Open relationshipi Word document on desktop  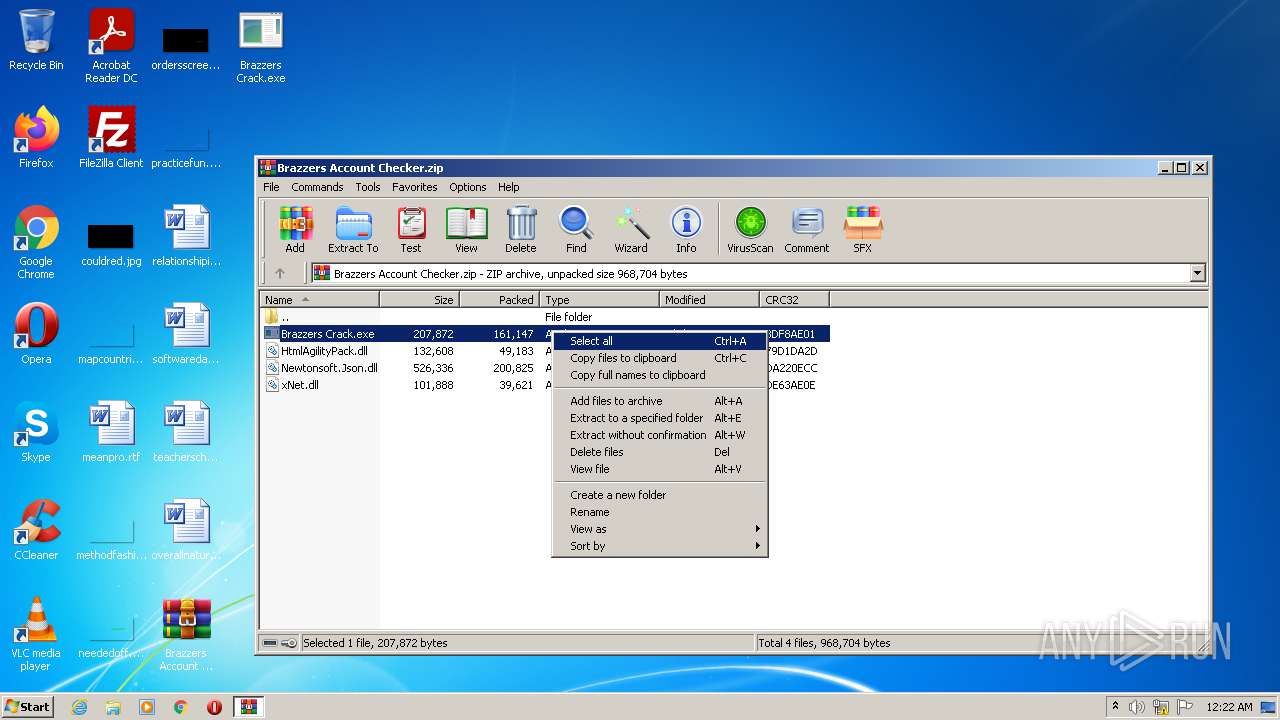pos(186,236)
